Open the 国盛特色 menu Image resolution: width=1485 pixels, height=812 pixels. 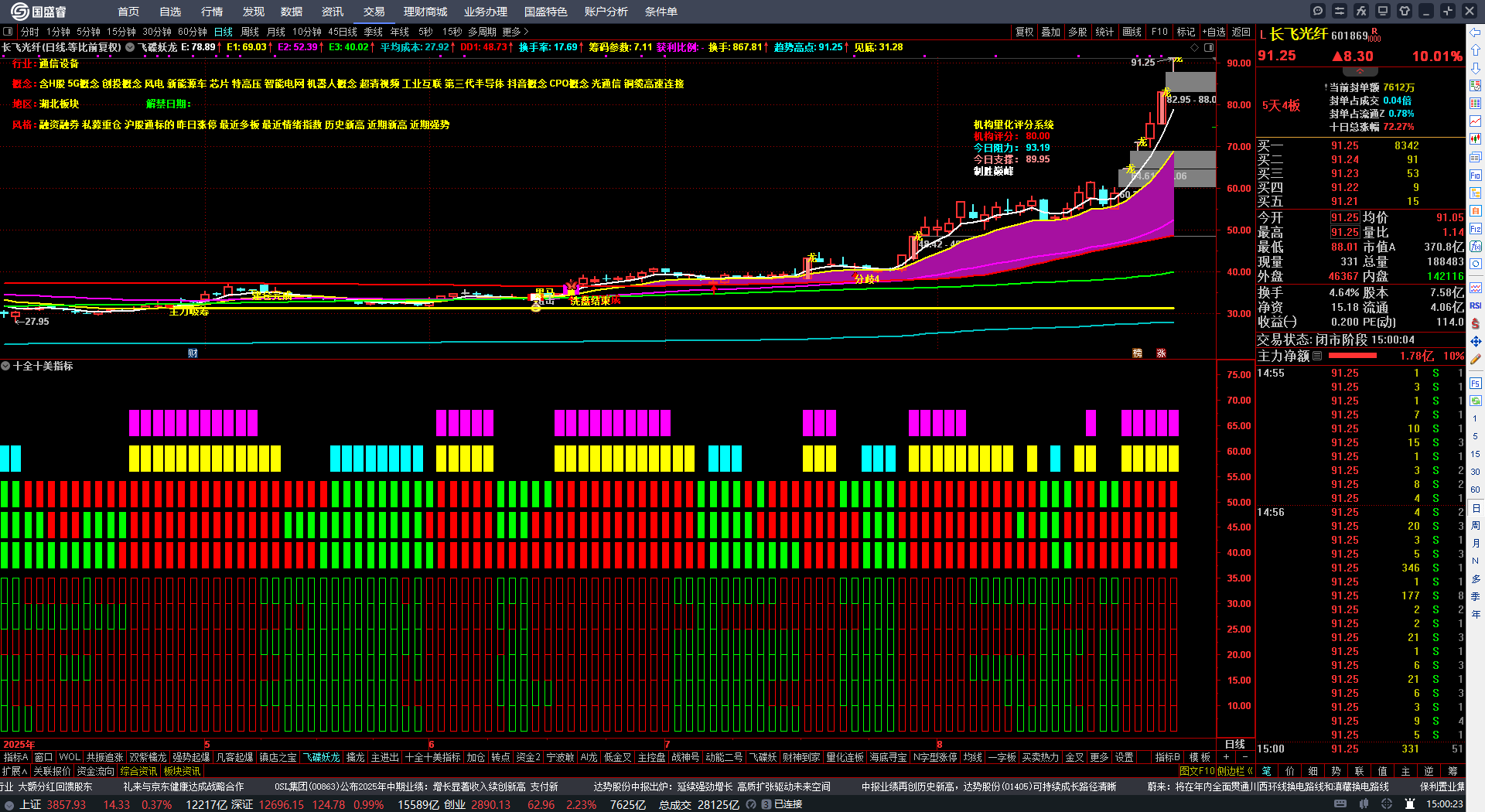[x=545, y=12]
